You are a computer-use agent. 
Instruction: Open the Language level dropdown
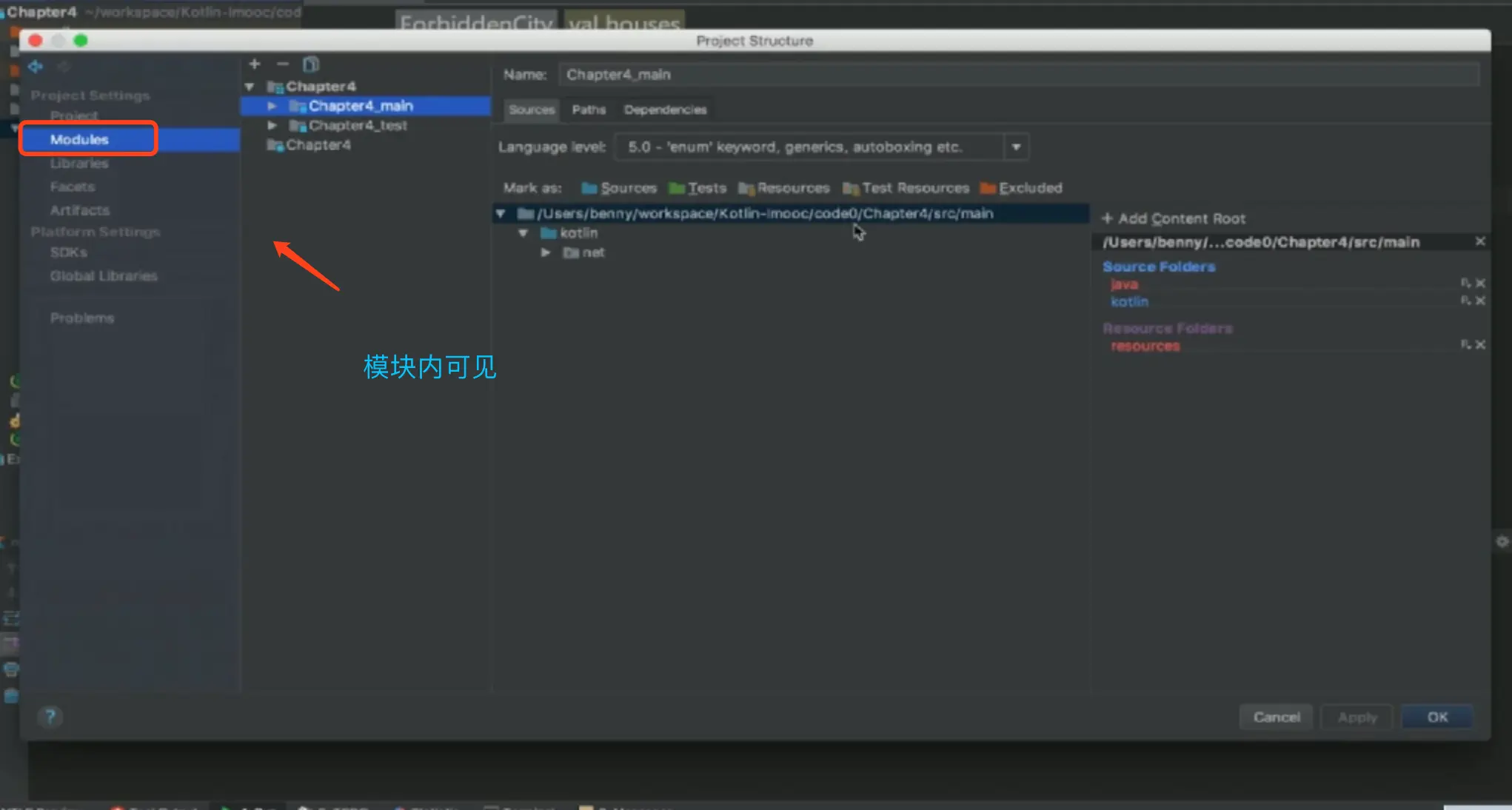coord(1016,147)
